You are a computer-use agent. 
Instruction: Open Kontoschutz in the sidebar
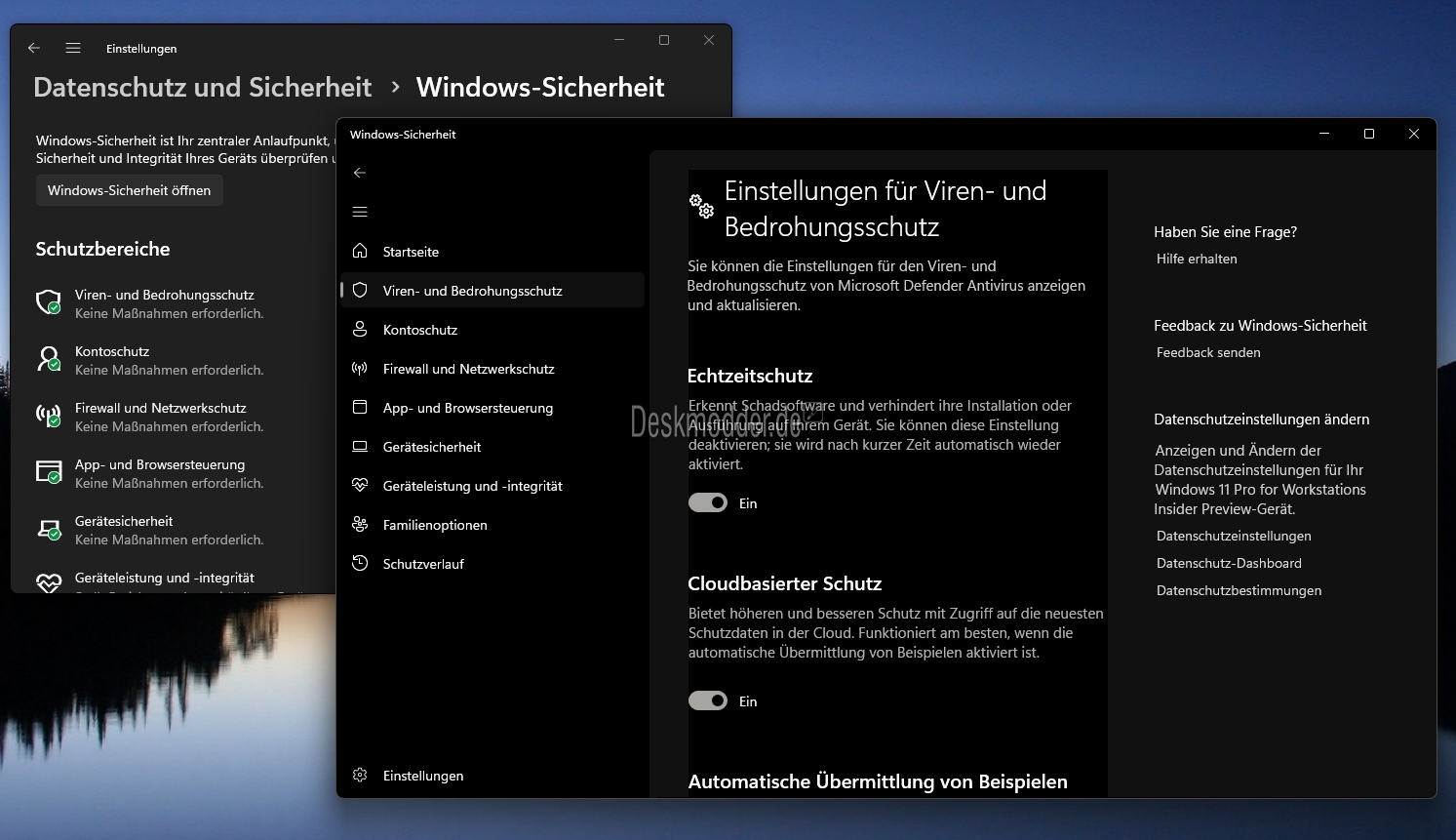492,330
